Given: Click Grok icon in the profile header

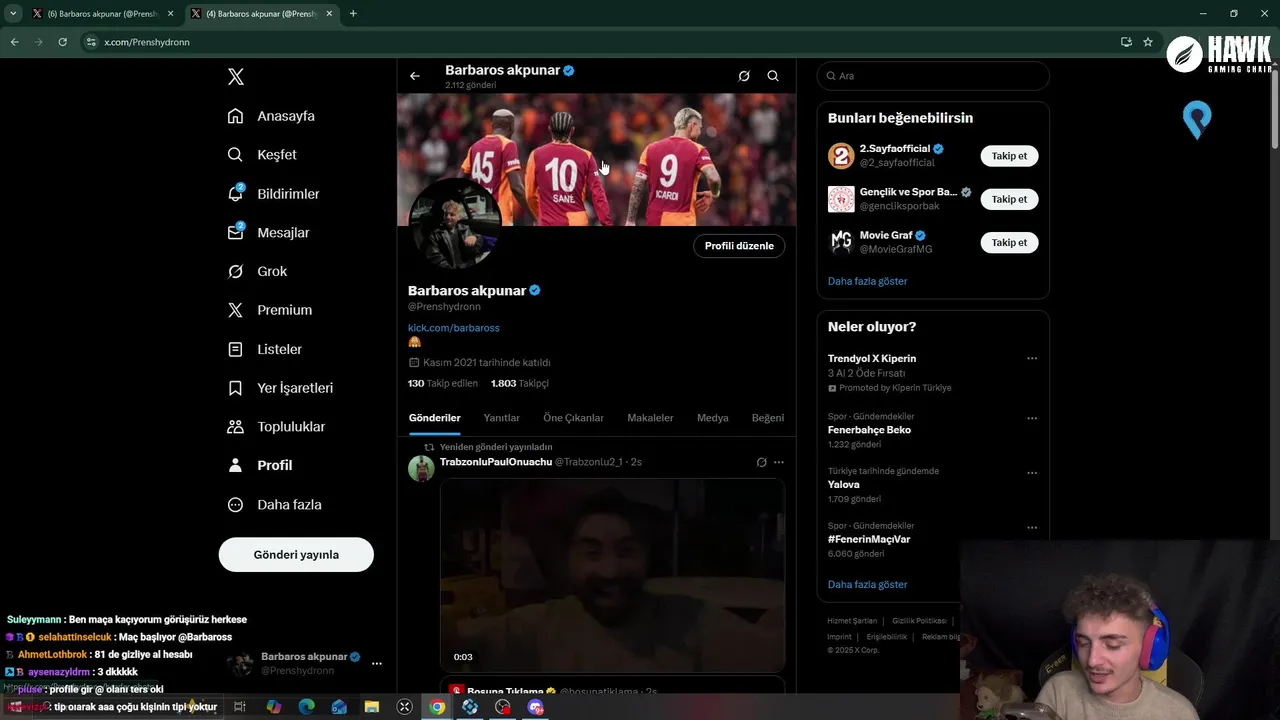Looking at the screenshot, I should point(744,76).
